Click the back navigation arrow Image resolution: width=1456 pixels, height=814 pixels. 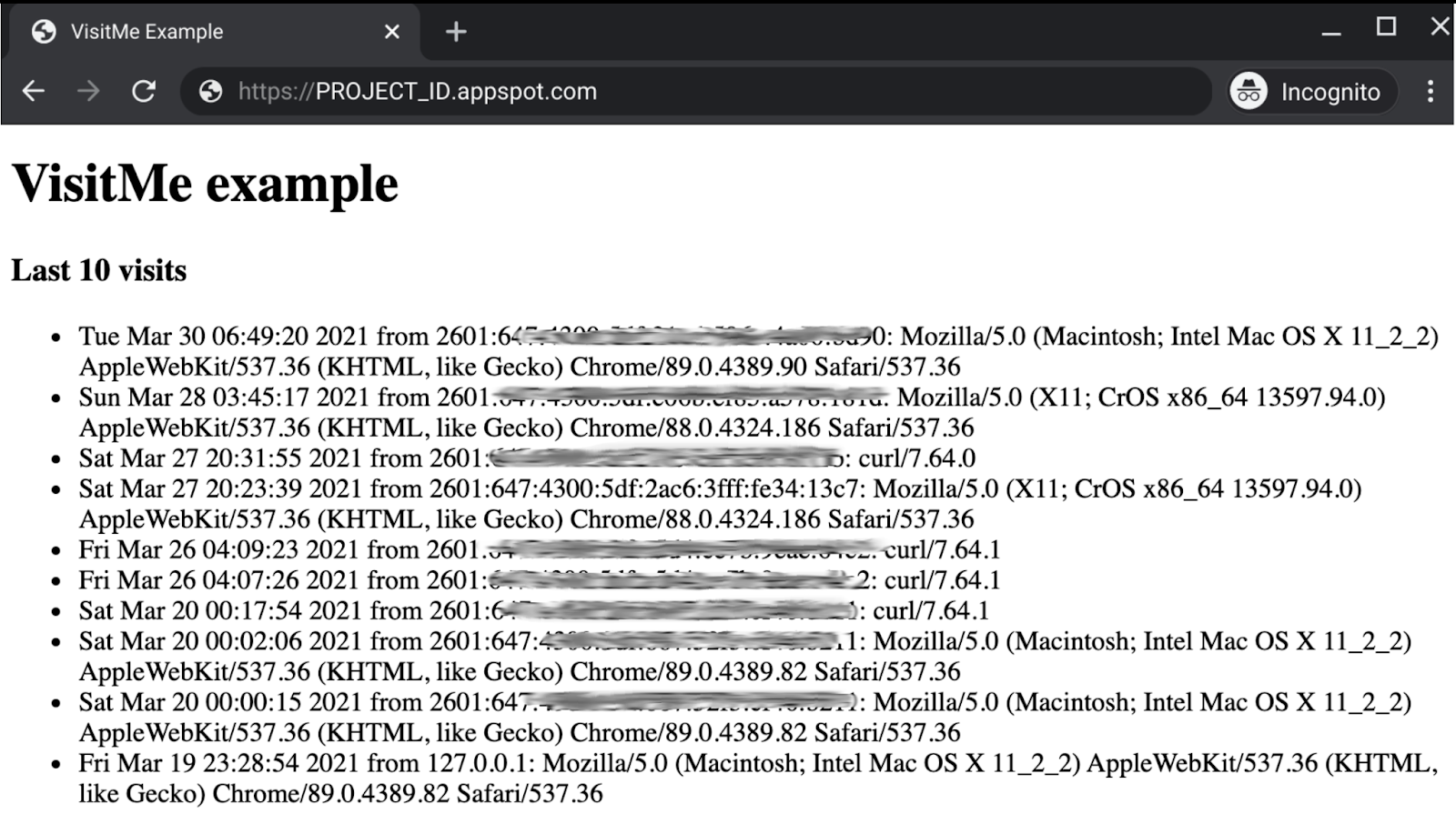[x=33, y=90]
